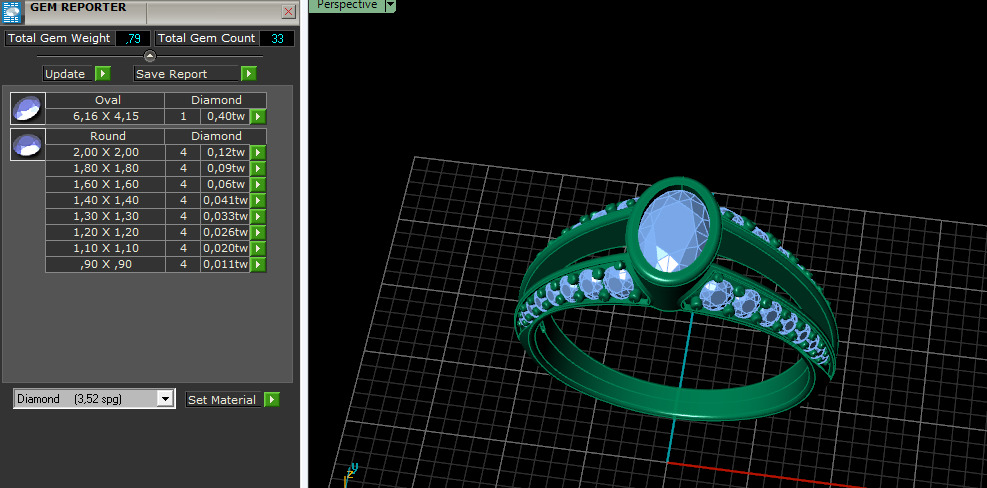Click the GEM REPORTER title bar text

coord(79,8)
